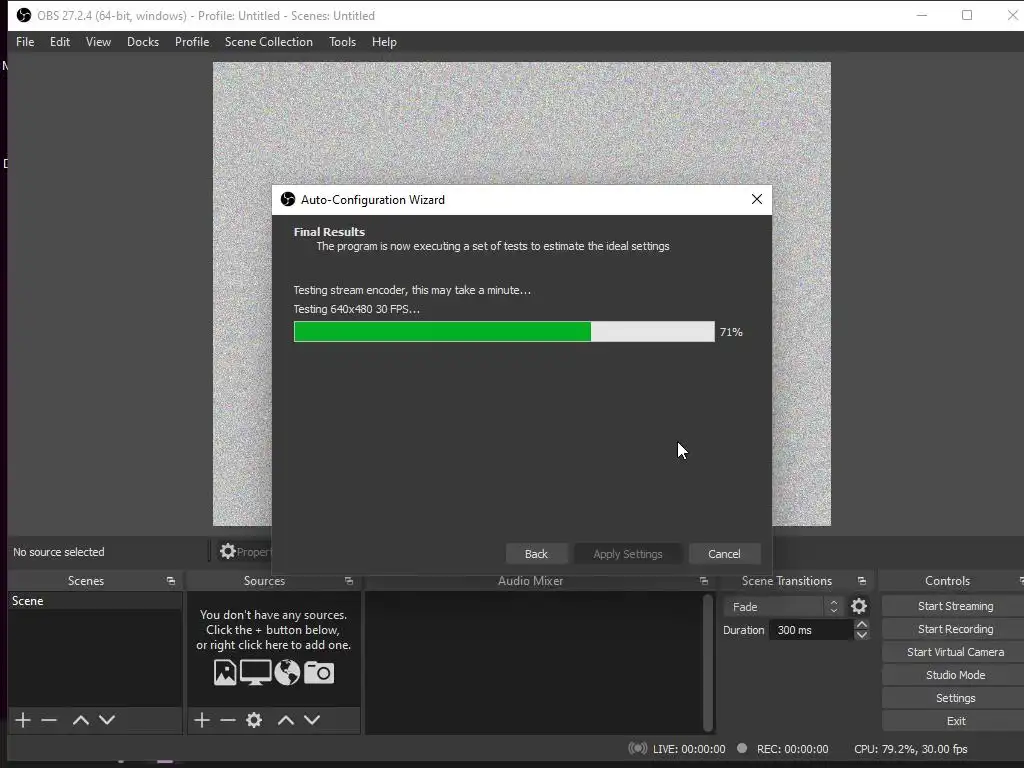
Task: Move source down arrow
Action: [312, 720]
